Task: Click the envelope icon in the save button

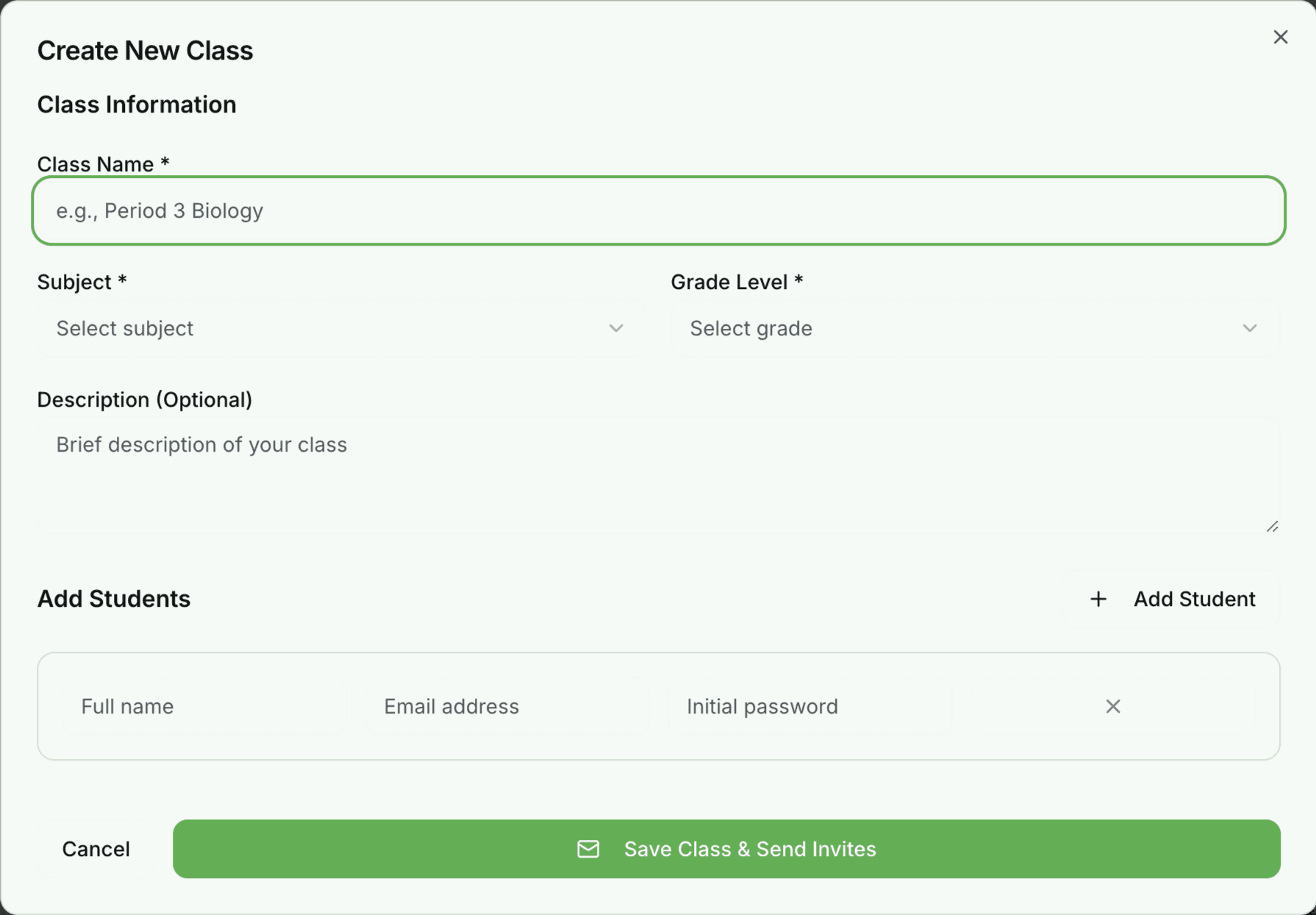Action: click(x=587, y=849)
